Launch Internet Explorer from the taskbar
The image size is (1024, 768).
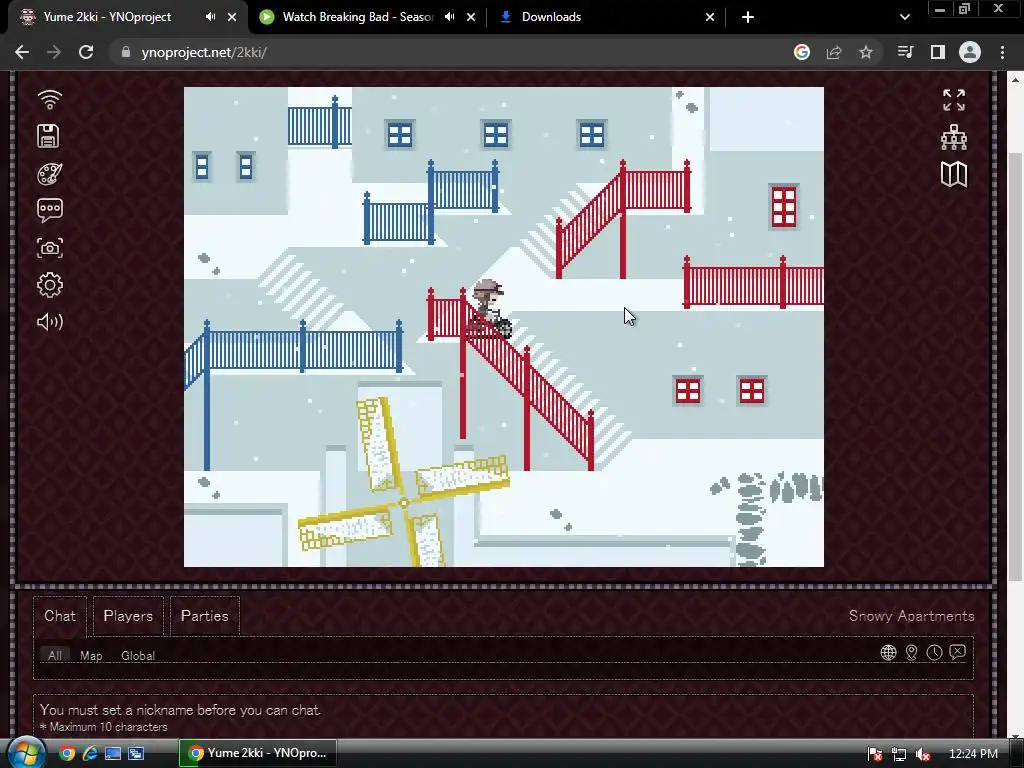(90, 754)
